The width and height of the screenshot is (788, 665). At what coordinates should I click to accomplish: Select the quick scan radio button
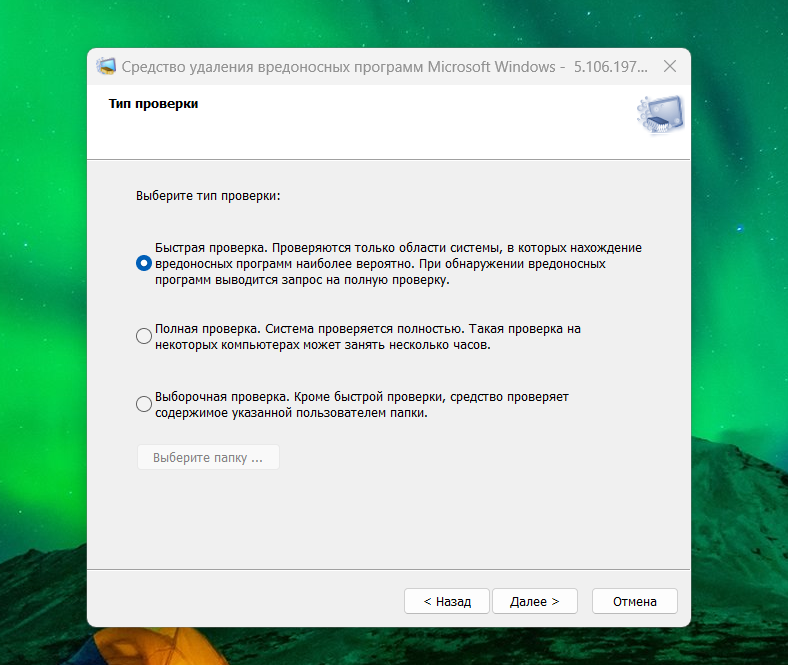pyautogui.click(x=144, y=263)
